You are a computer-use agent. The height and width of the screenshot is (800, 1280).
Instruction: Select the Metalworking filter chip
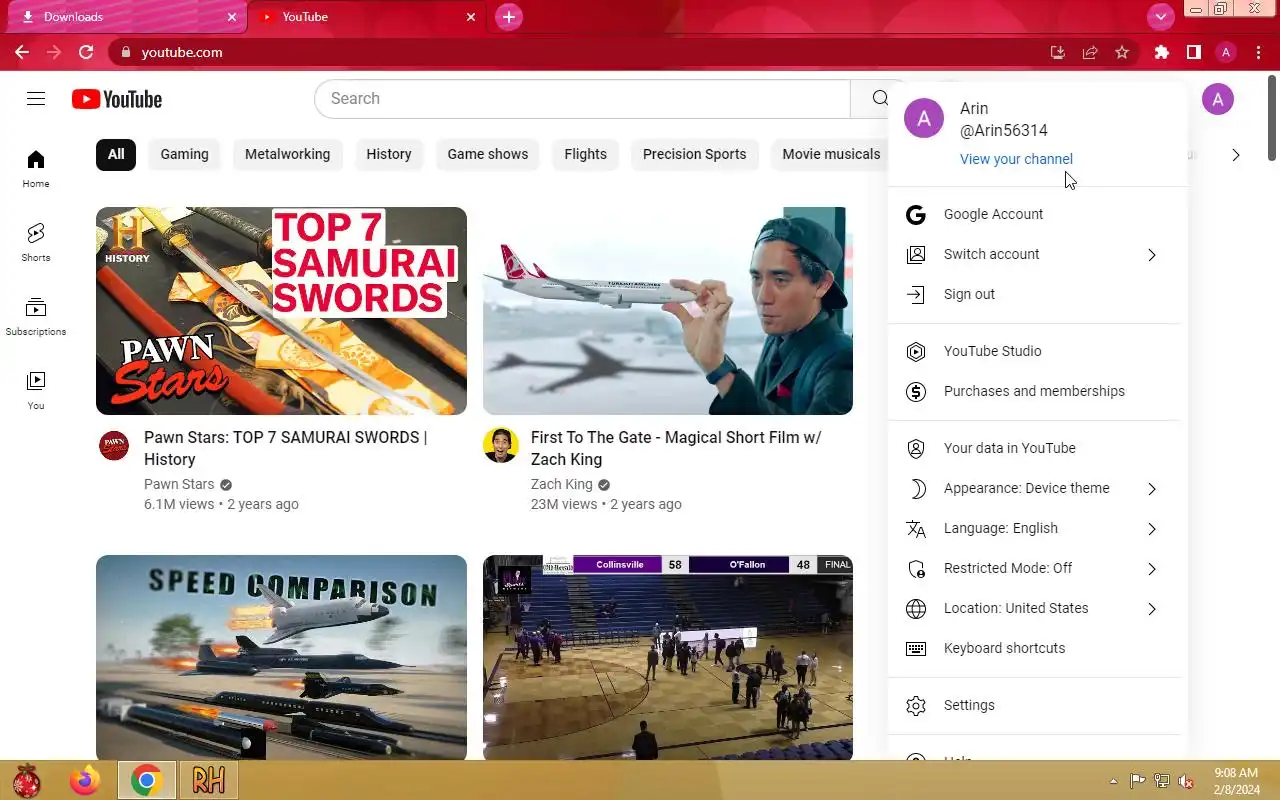click(287, 154)
